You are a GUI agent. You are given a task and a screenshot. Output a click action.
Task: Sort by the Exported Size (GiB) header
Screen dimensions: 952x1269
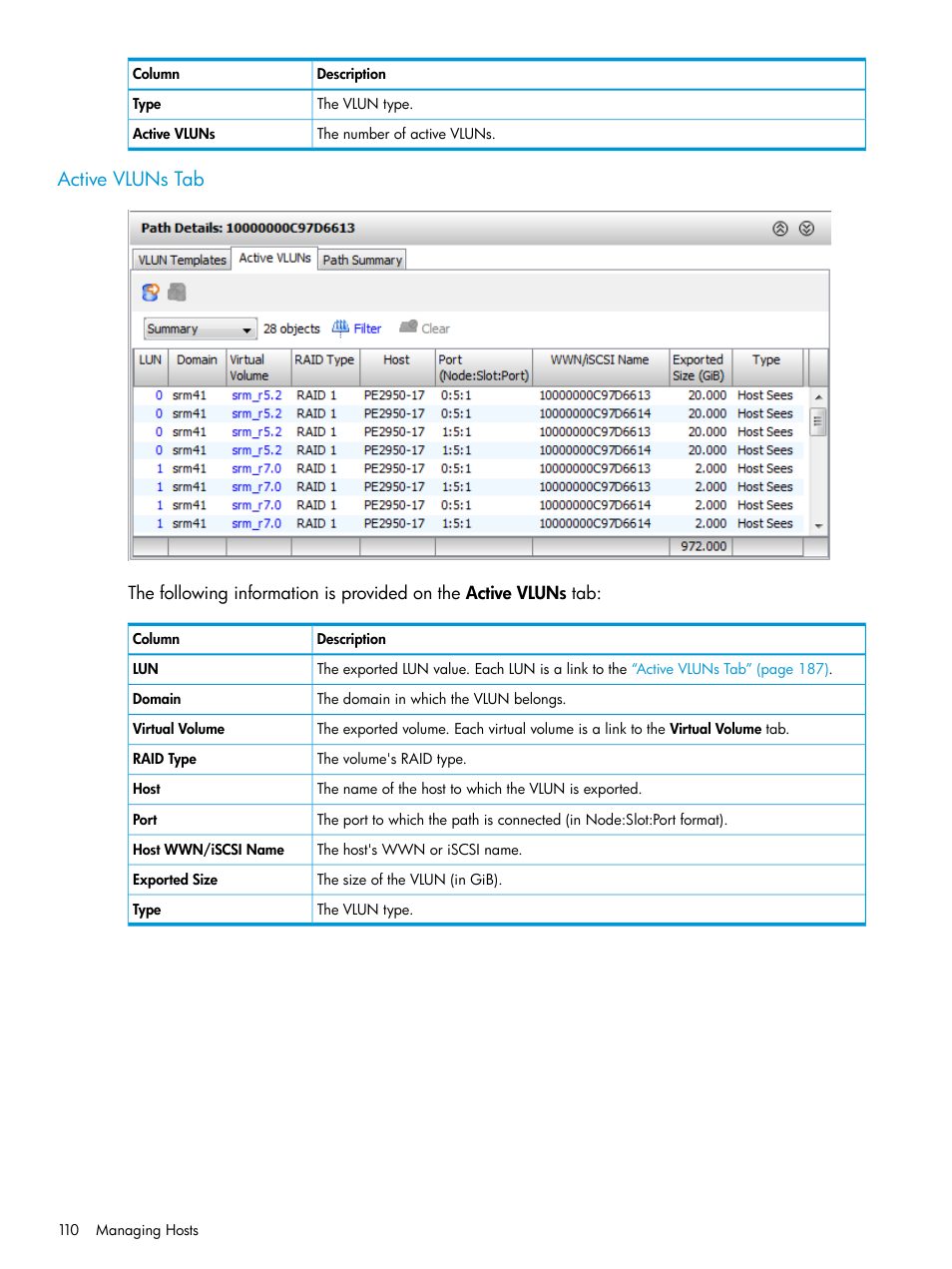coord(701,367)
